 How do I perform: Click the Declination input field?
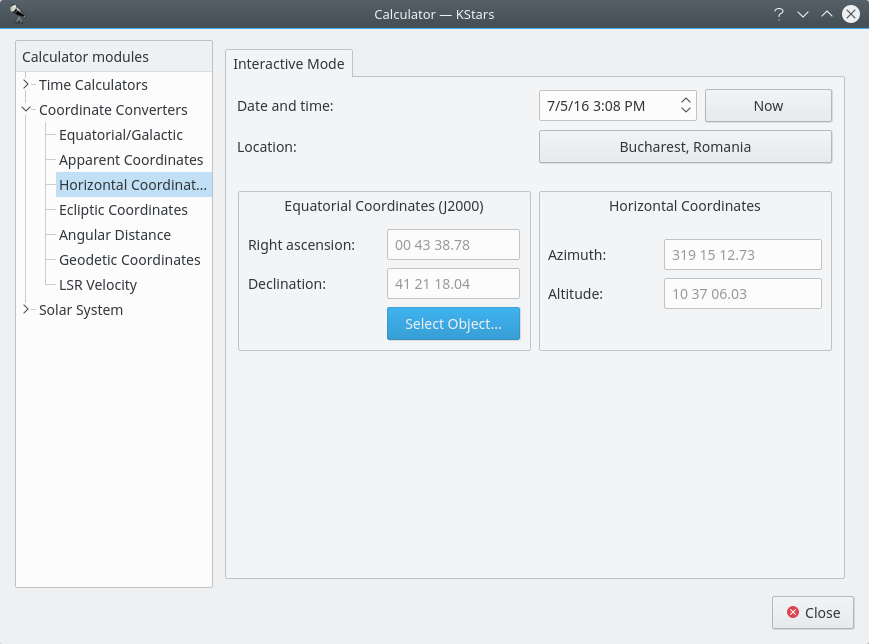(x=453, y=284)
